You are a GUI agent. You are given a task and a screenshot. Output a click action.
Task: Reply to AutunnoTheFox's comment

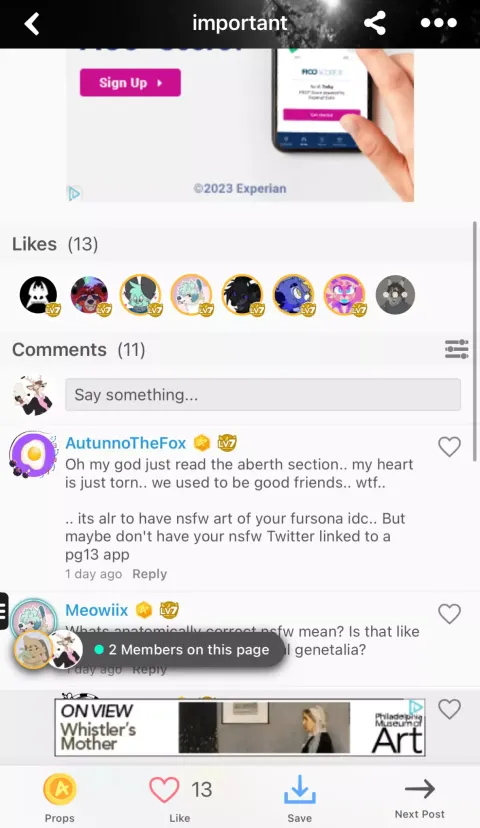pyautogui.click(x=149, y=574)
